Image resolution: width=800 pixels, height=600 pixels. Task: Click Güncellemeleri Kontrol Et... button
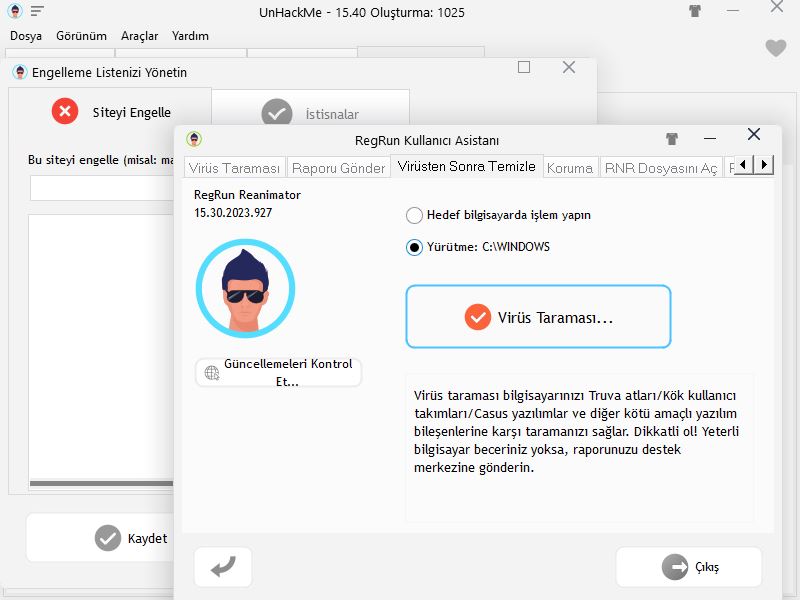279,372
